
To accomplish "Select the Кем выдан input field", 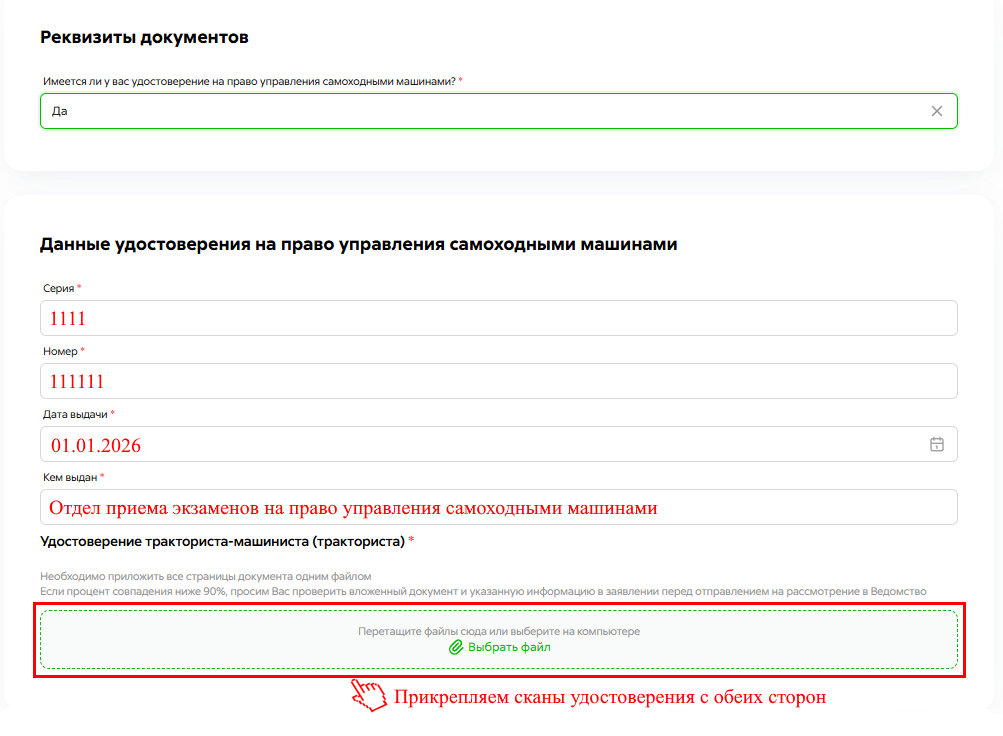I will (x=498, y=507).
